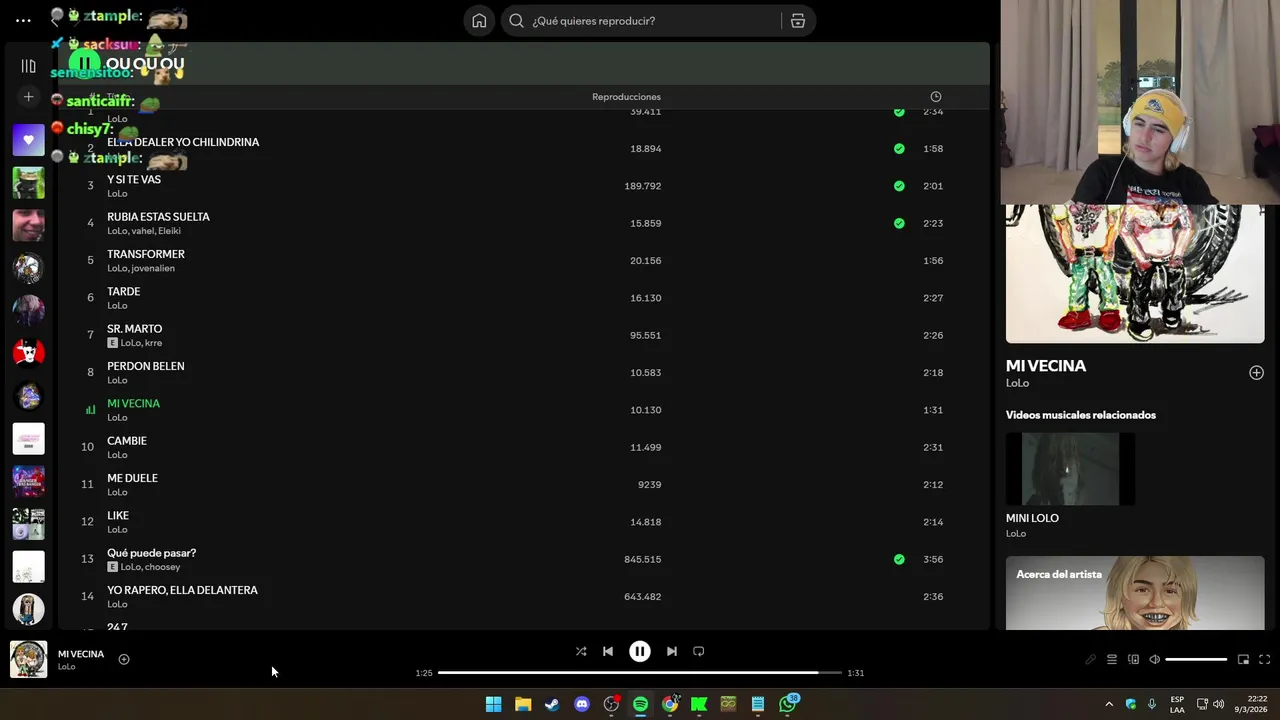Open the miniplayer icon

(x=1244, y=660)
